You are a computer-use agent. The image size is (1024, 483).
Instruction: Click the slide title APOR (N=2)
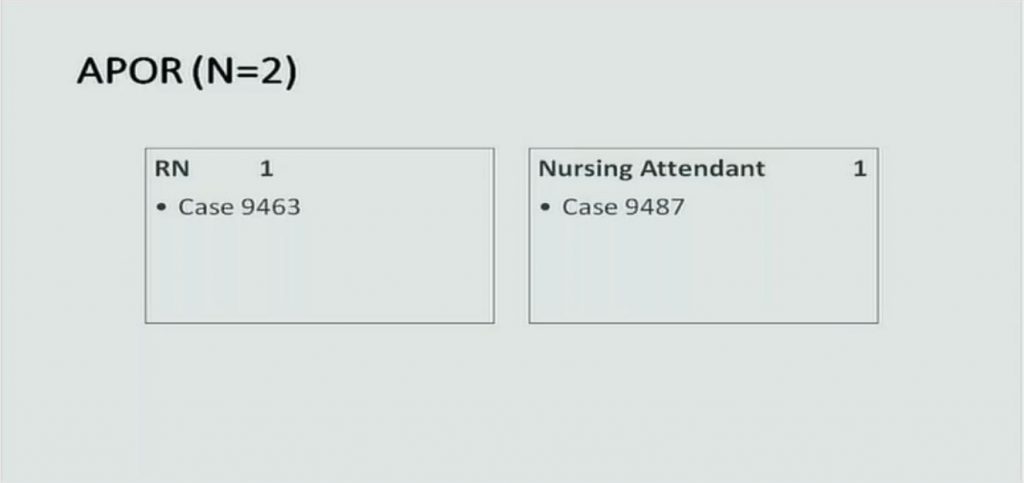(187, 71)
